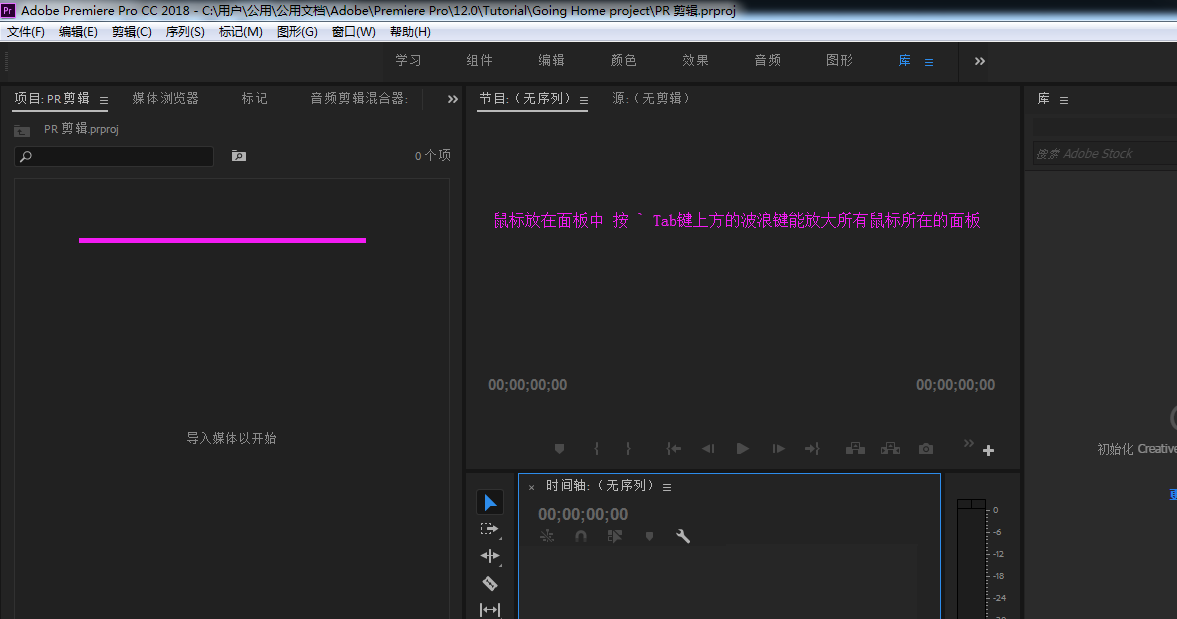This screenshot has height=619, width=1177.
Task: Switch to the 组件 workspace
Action: coord(480,61)
